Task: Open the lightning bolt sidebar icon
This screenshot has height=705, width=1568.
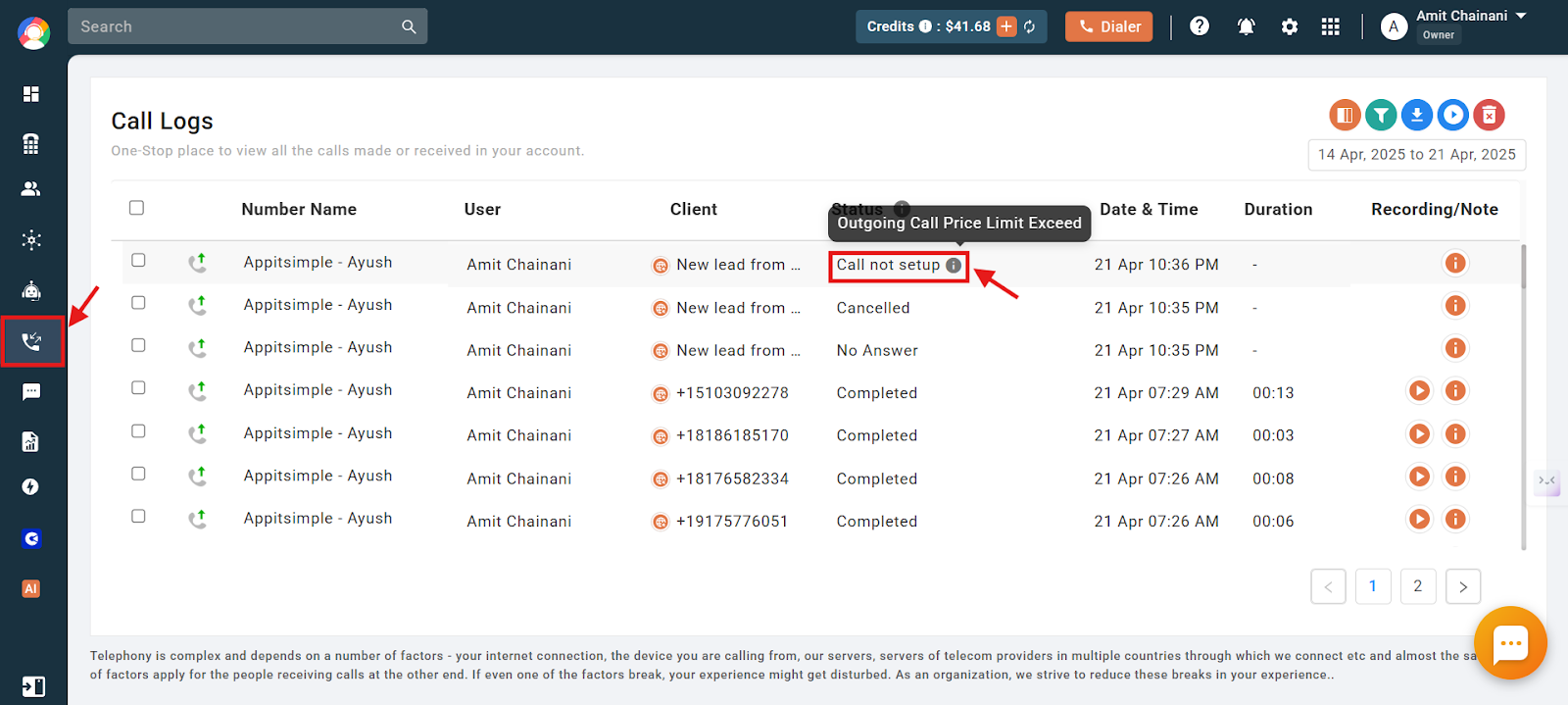Action: click(x=31, y=487)
